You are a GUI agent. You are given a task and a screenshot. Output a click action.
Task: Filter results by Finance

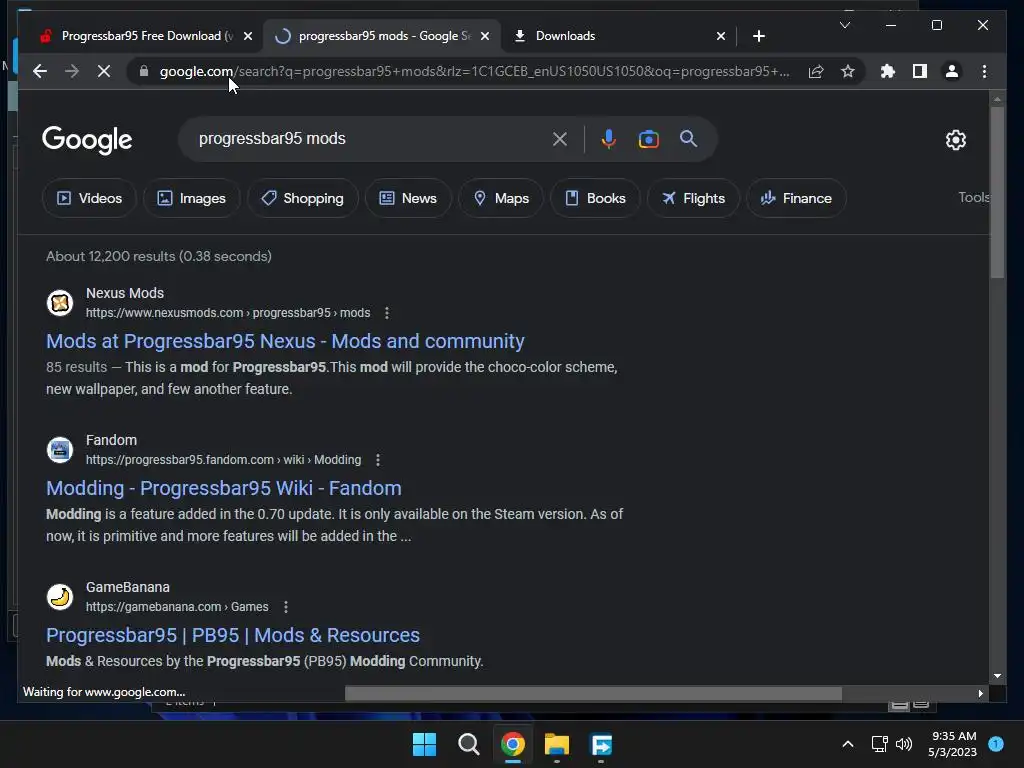tap(796, 198)
